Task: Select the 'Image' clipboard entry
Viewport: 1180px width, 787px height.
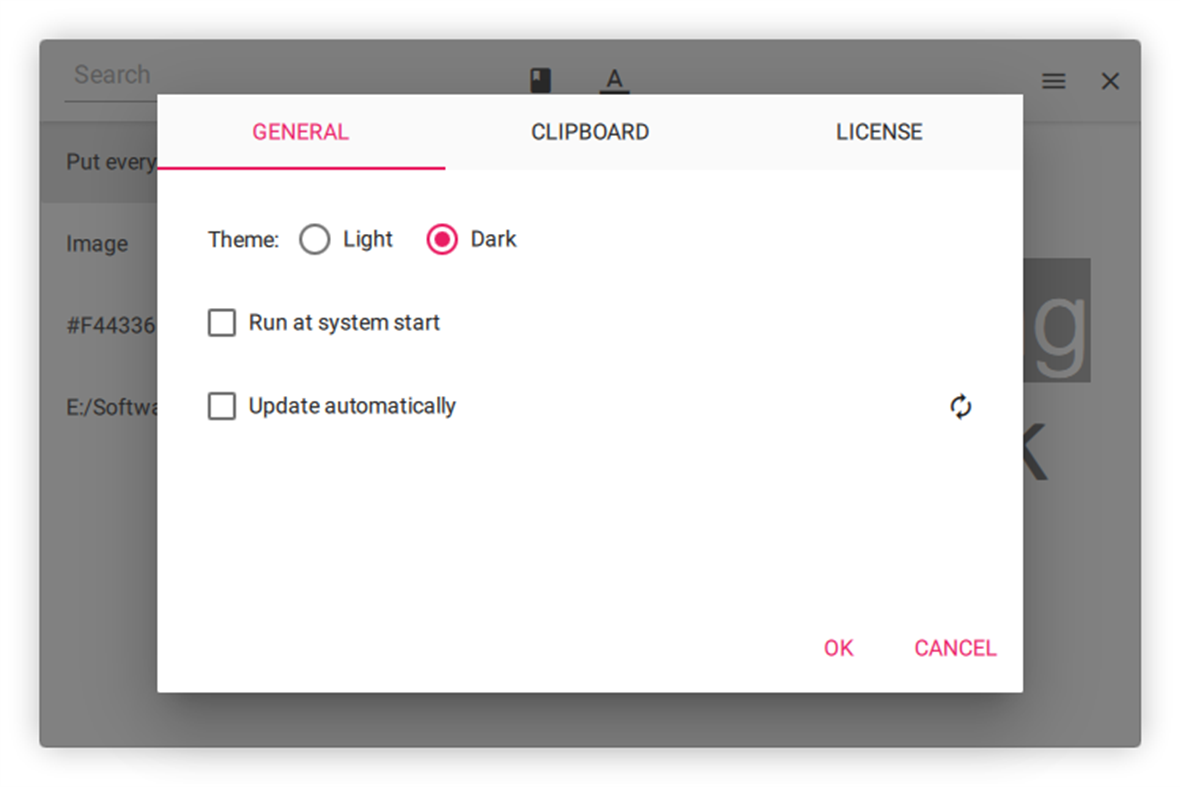Action: [99, 244]
